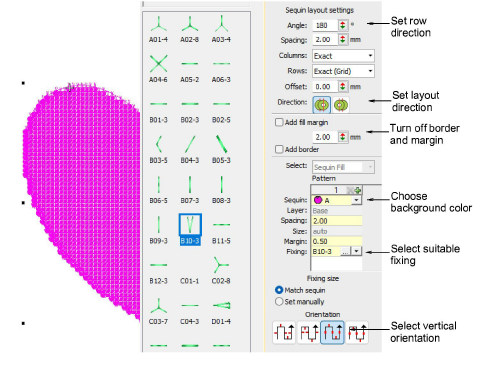Open the Sequin A color dropdown
The width and height of the screenshot is (483, 372).
point(356,200)
